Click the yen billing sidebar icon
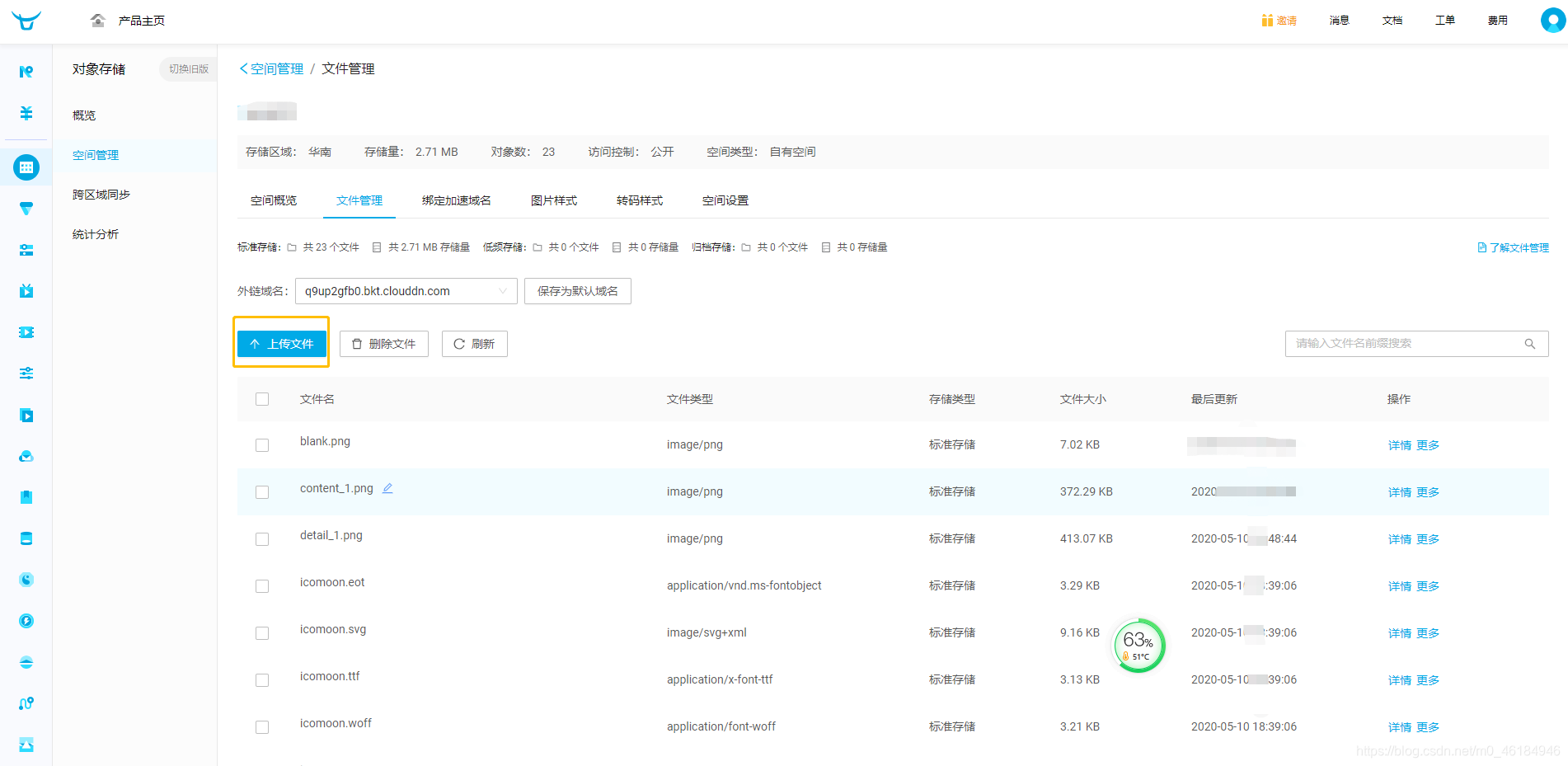This screenshot has height=766, width=1568. pyautogui.click(x=26, y=113)
